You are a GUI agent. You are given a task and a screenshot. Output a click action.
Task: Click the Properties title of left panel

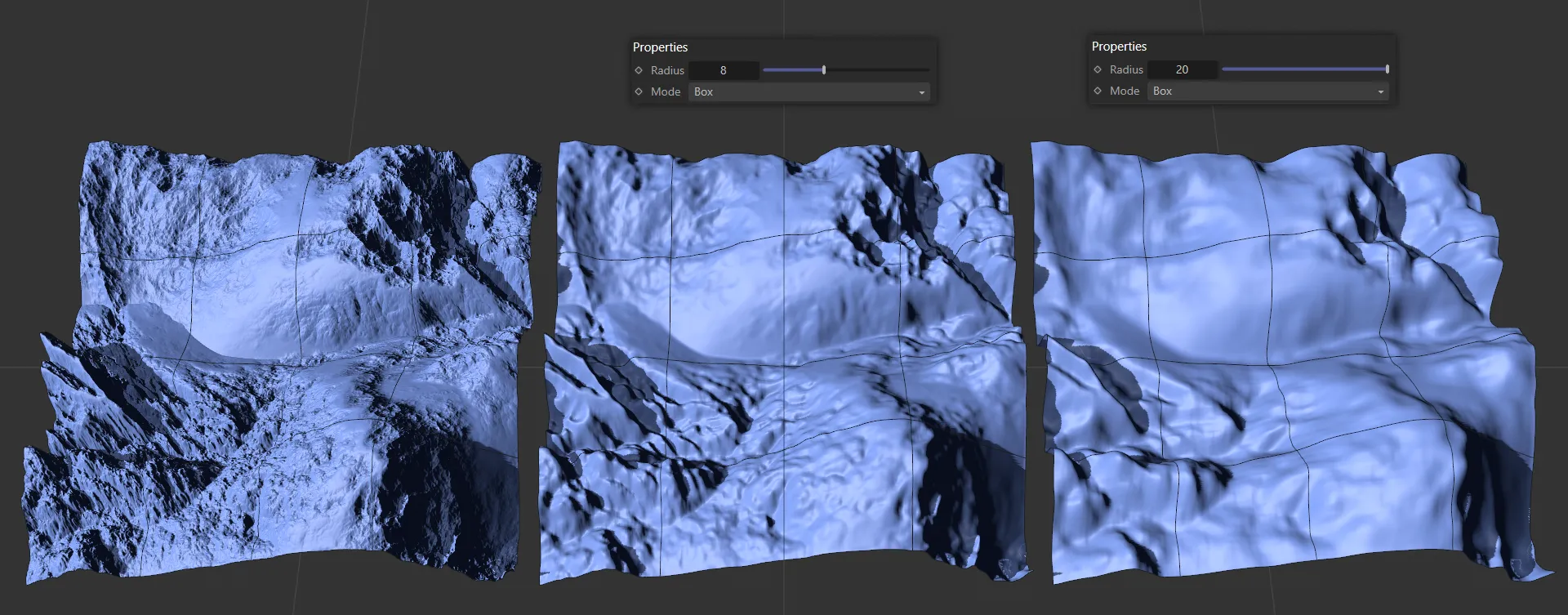(660, 47)
